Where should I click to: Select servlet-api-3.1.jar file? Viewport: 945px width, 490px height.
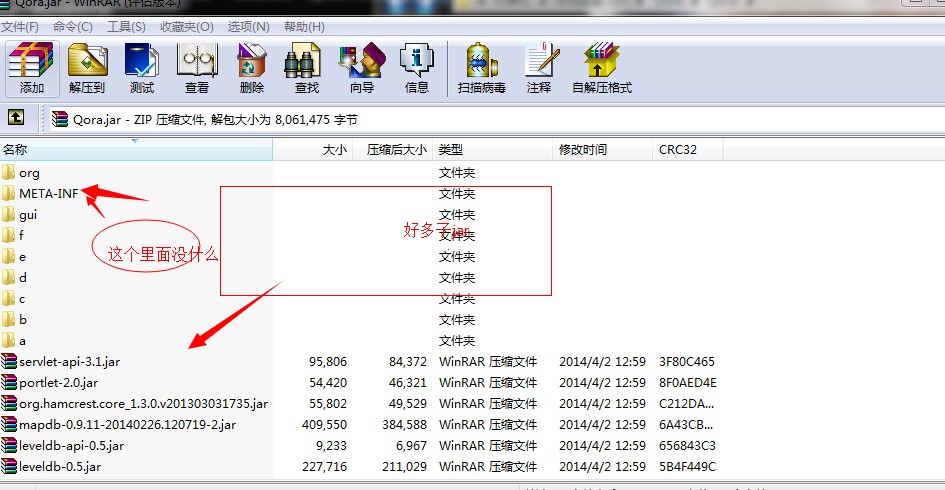[69, 362]
